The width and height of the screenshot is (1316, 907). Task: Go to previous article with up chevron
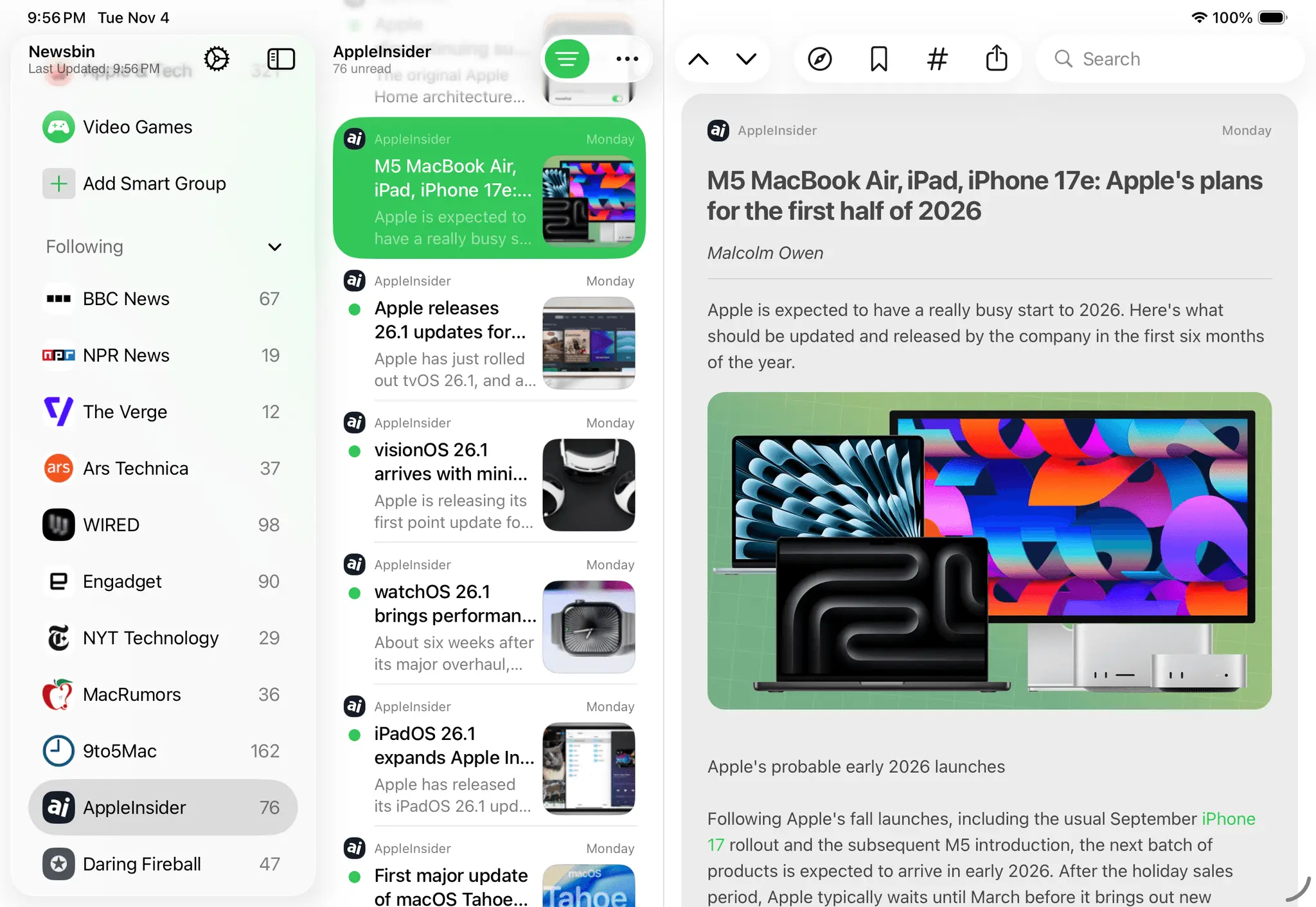pyautogui.click(x=698, y=59)
